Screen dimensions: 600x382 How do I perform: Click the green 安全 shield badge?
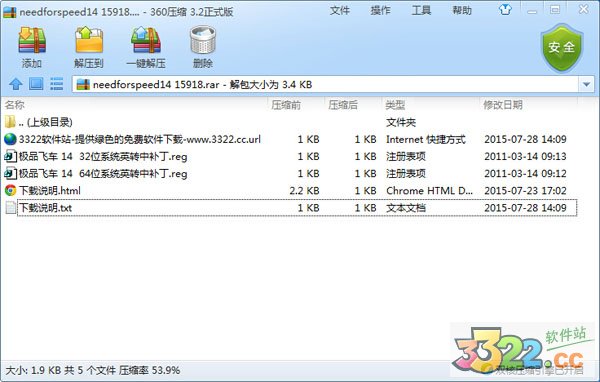point(561,47)
